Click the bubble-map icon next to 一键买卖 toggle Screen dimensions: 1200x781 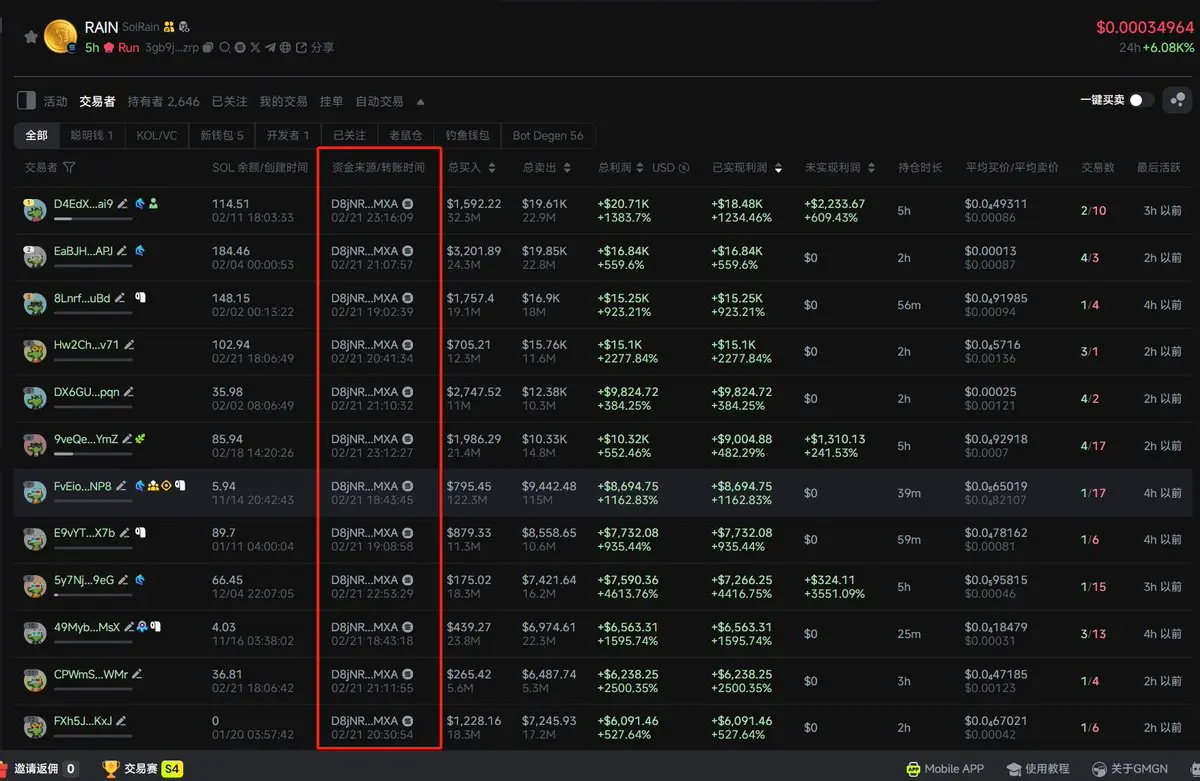pyautogui.click(x=1177, y=100)
